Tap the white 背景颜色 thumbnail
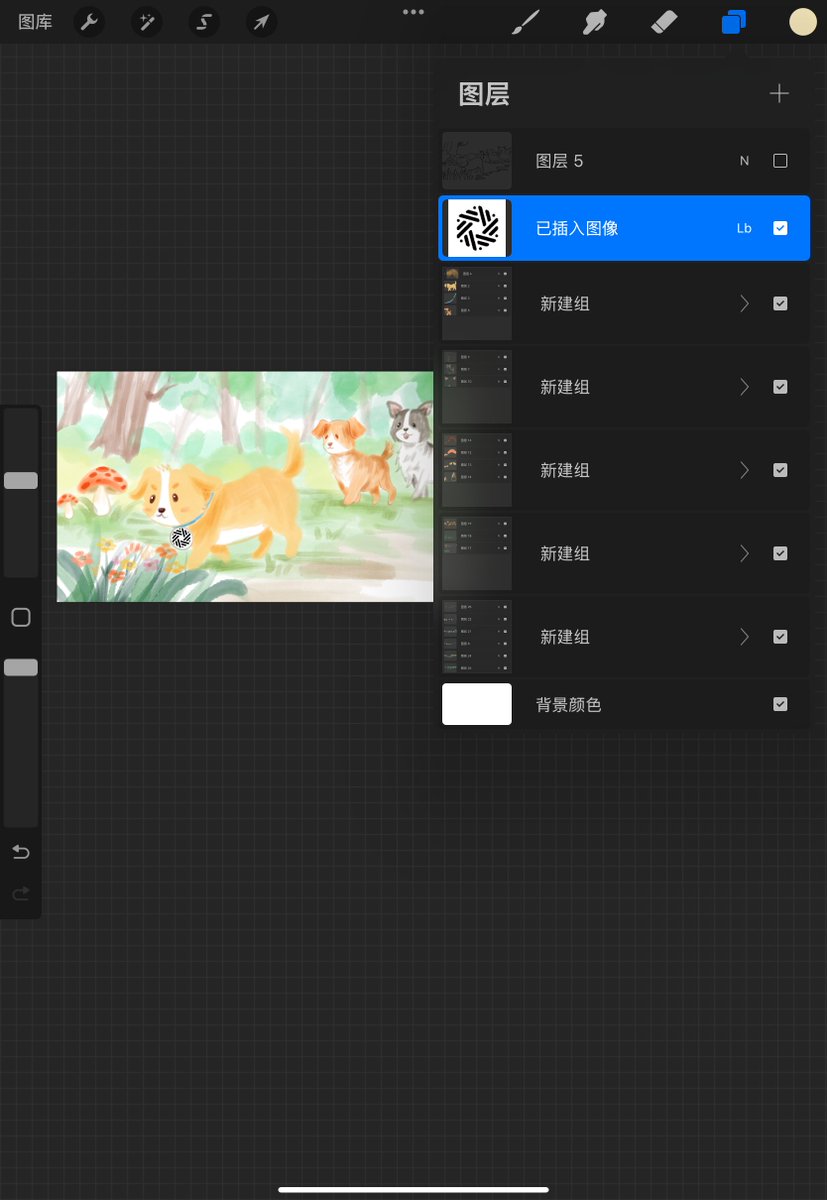Image resolution: width=827 pixels, height=1200 pixels. pos(477,705)
